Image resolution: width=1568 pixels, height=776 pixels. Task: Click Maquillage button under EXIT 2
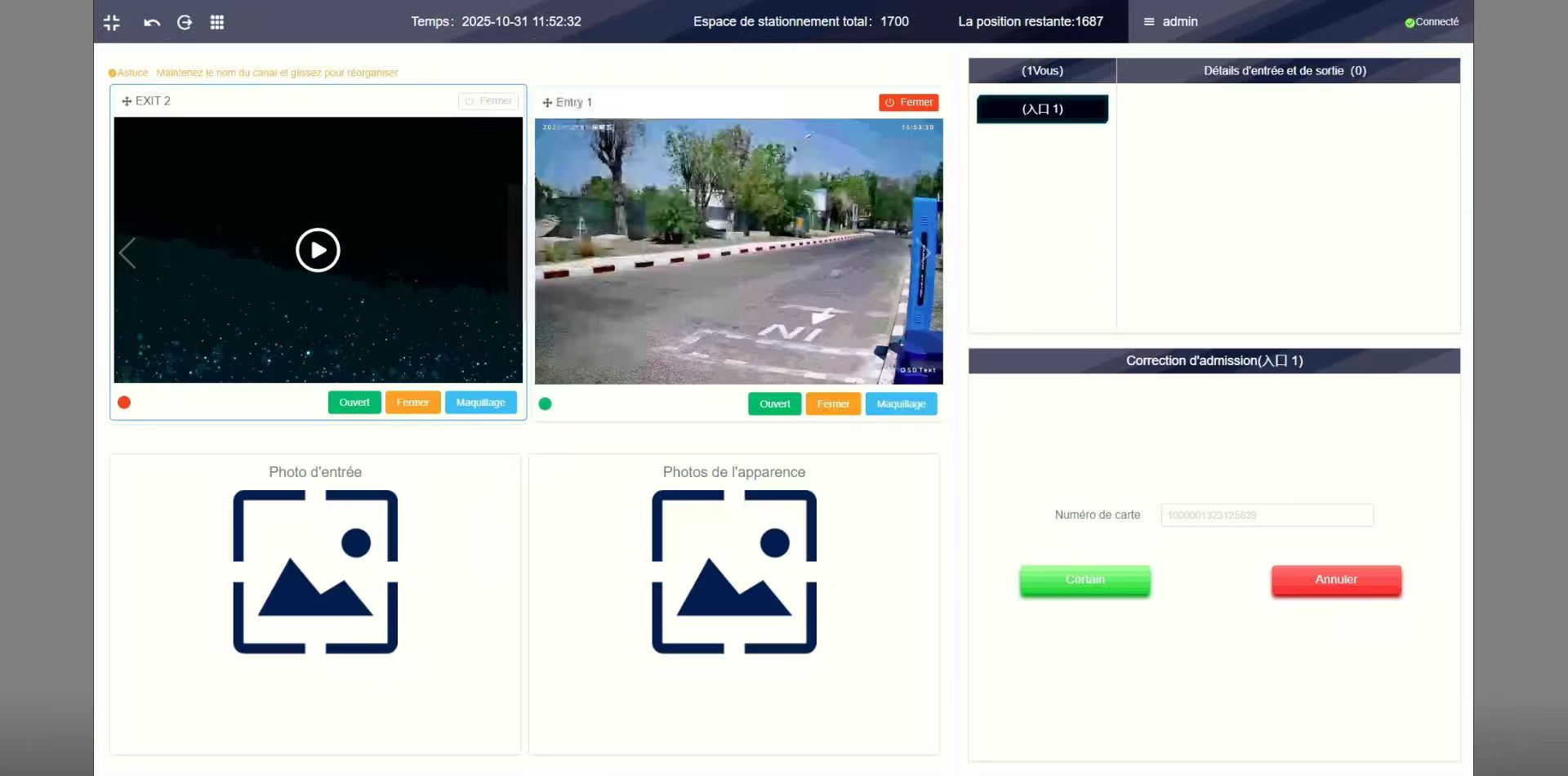(x=480, y=403)
